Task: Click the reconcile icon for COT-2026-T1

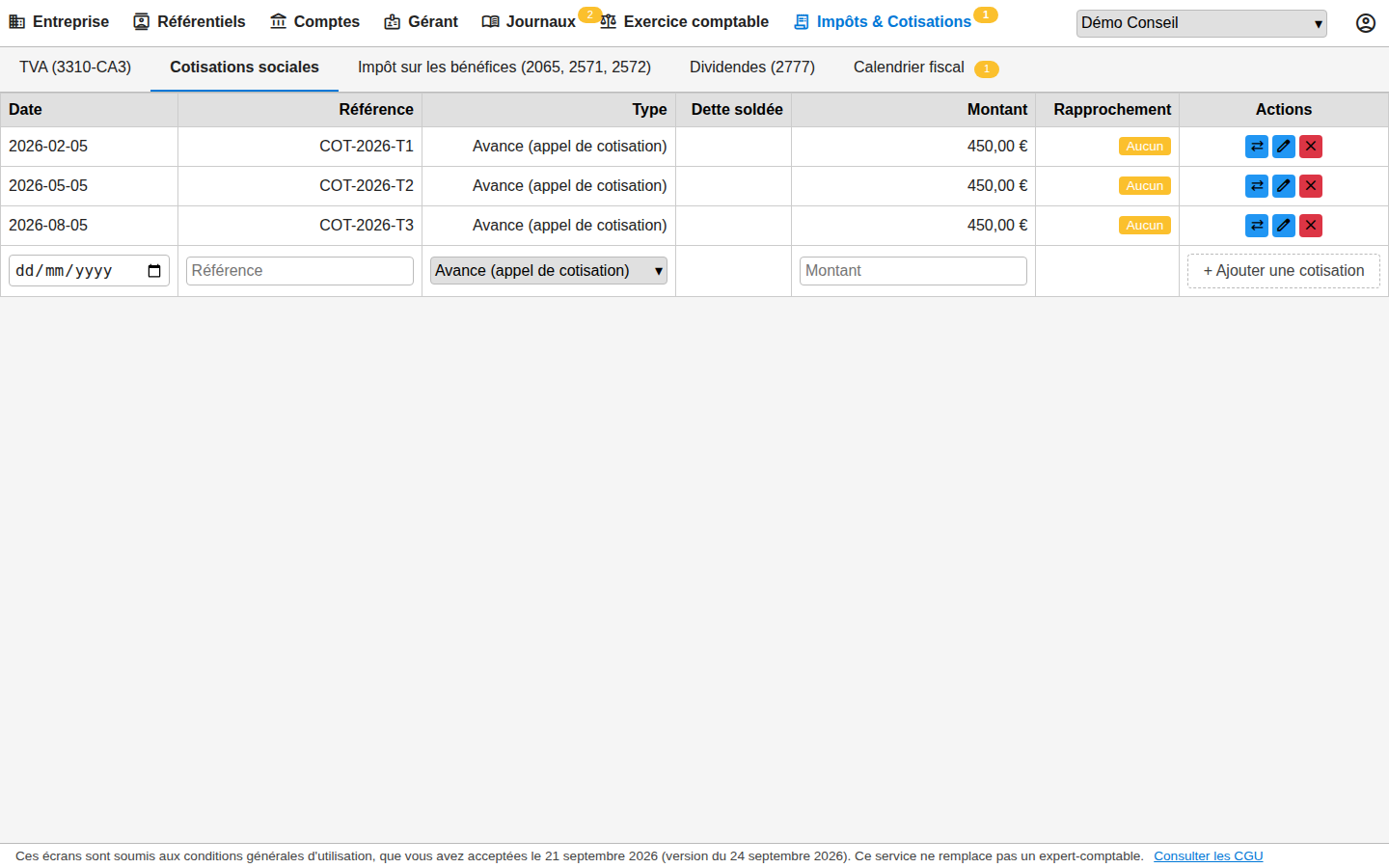Action: (1257, 147)
